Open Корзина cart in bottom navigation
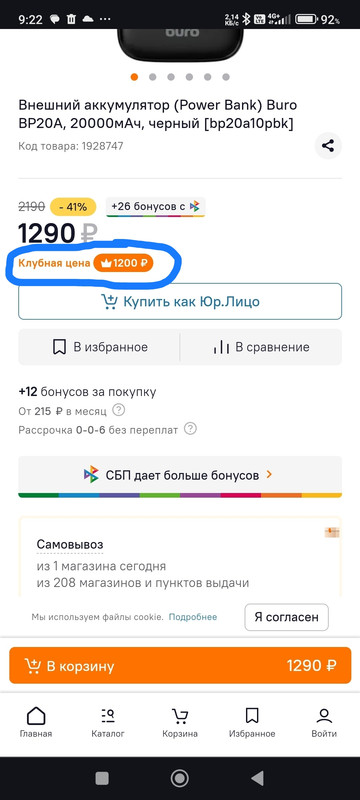The height and width of the screenshot is (800, 360). (180, 723)
